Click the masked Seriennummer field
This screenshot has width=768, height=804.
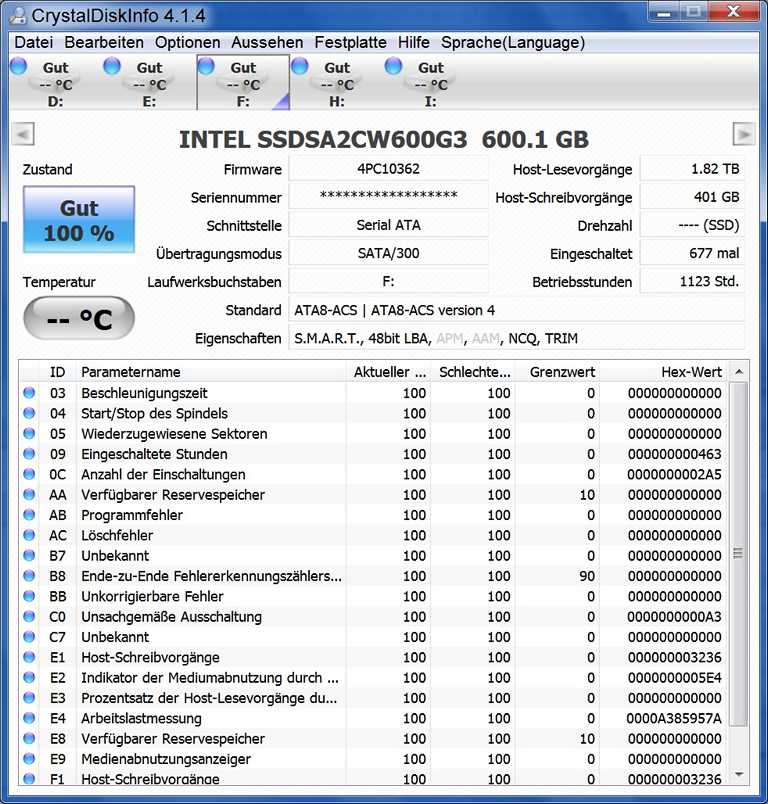coord(389,197)
